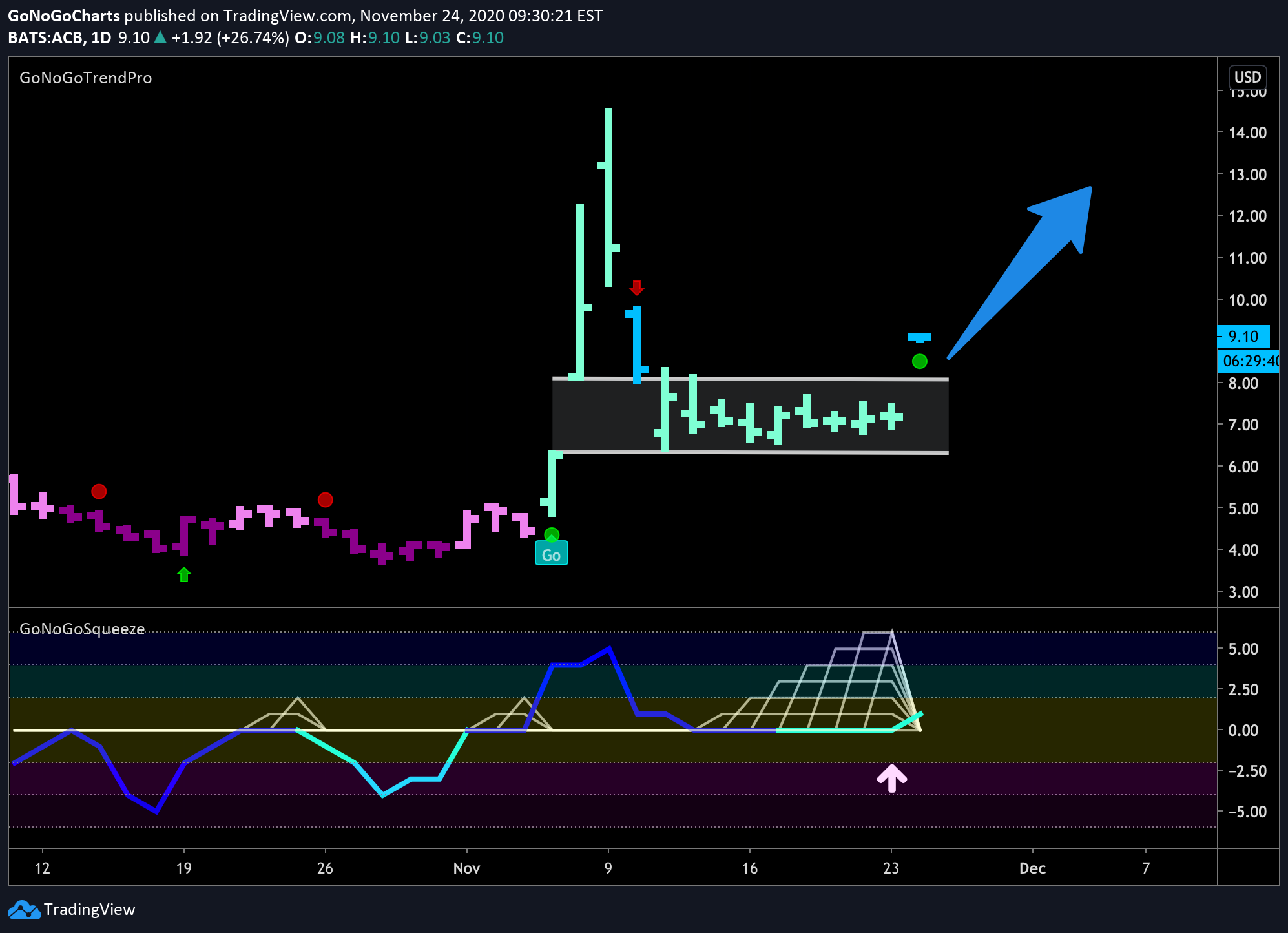Click the BATS:ACB, 1D symbol text

tap(60, 38)
